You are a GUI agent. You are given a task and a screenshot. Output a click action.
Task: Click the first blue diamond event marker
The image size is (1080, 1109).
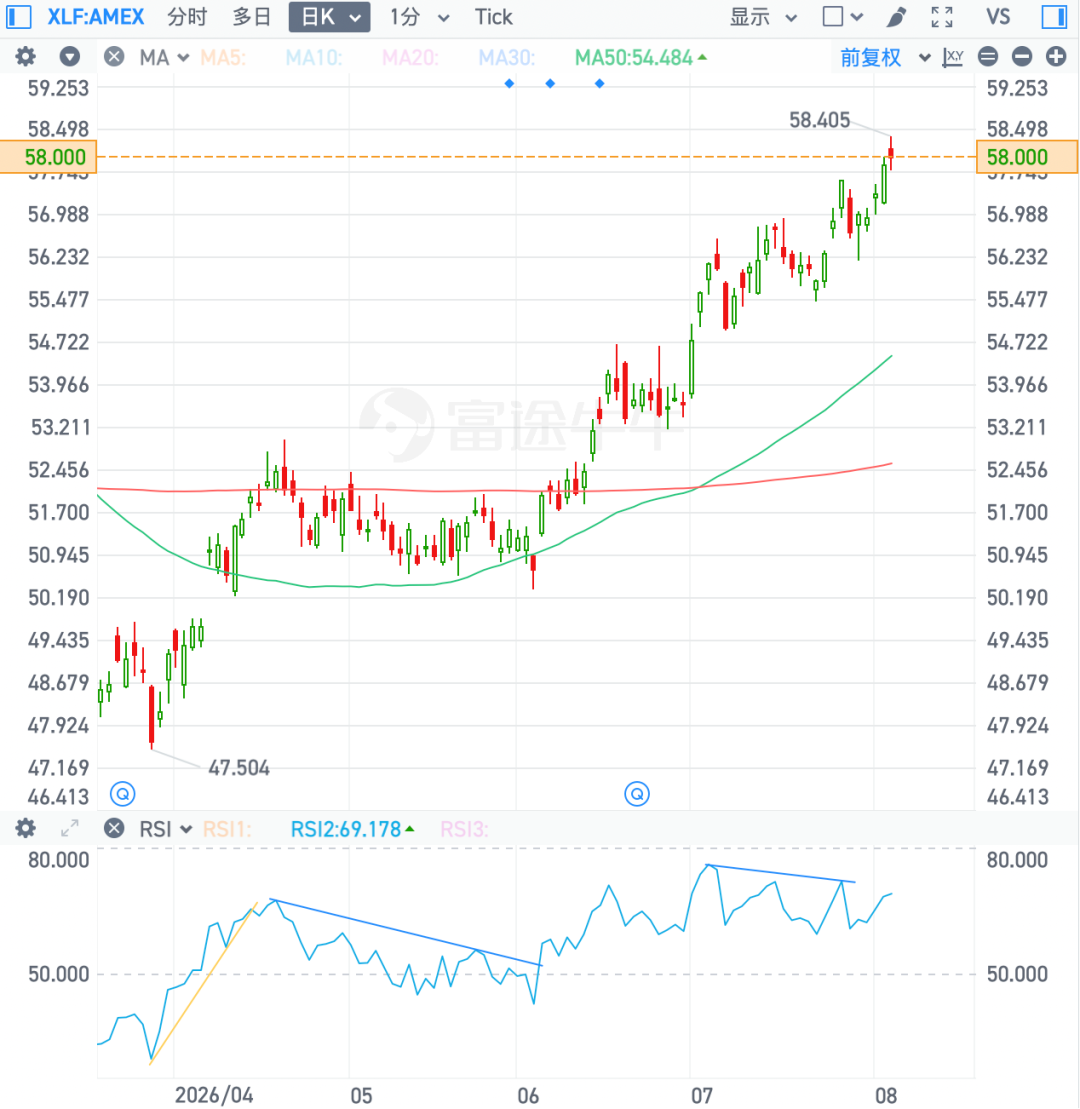click(x=509, y=83)
